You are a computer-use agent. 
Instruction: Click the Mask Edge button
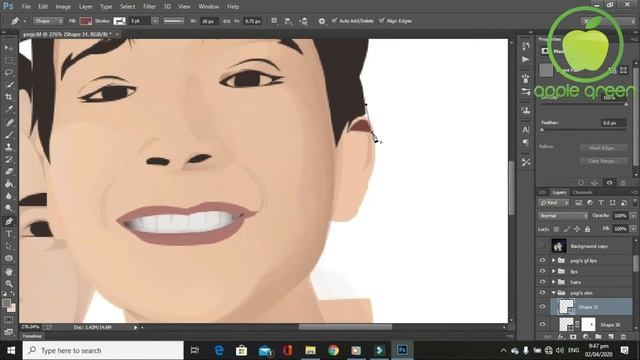603,148
